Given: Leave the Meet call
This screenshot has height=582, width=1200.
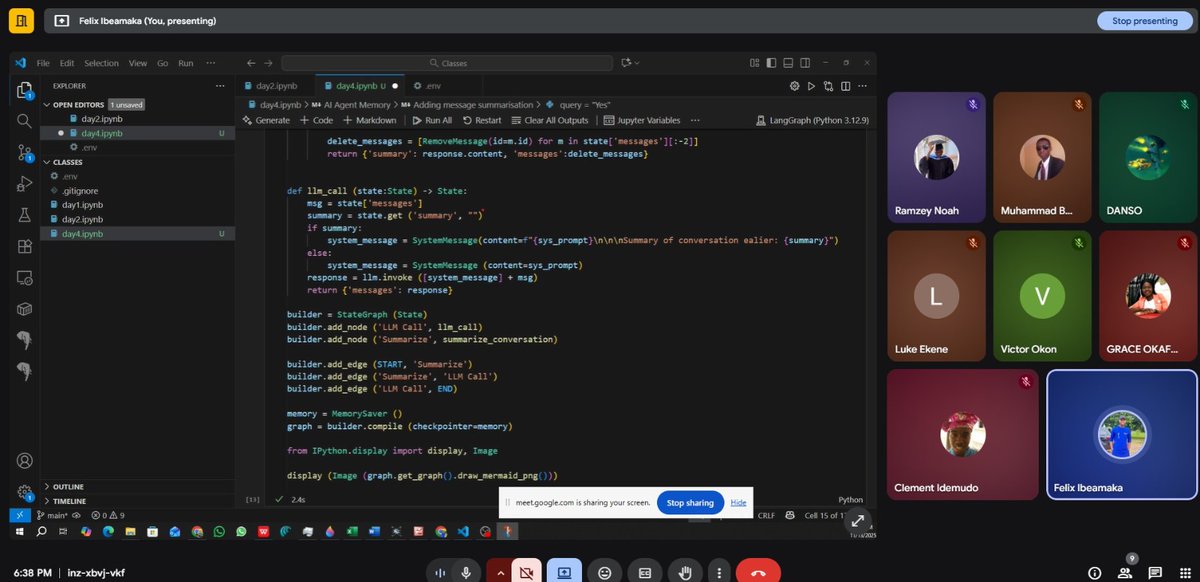Looking at the screenshot, I should point(758,572).
